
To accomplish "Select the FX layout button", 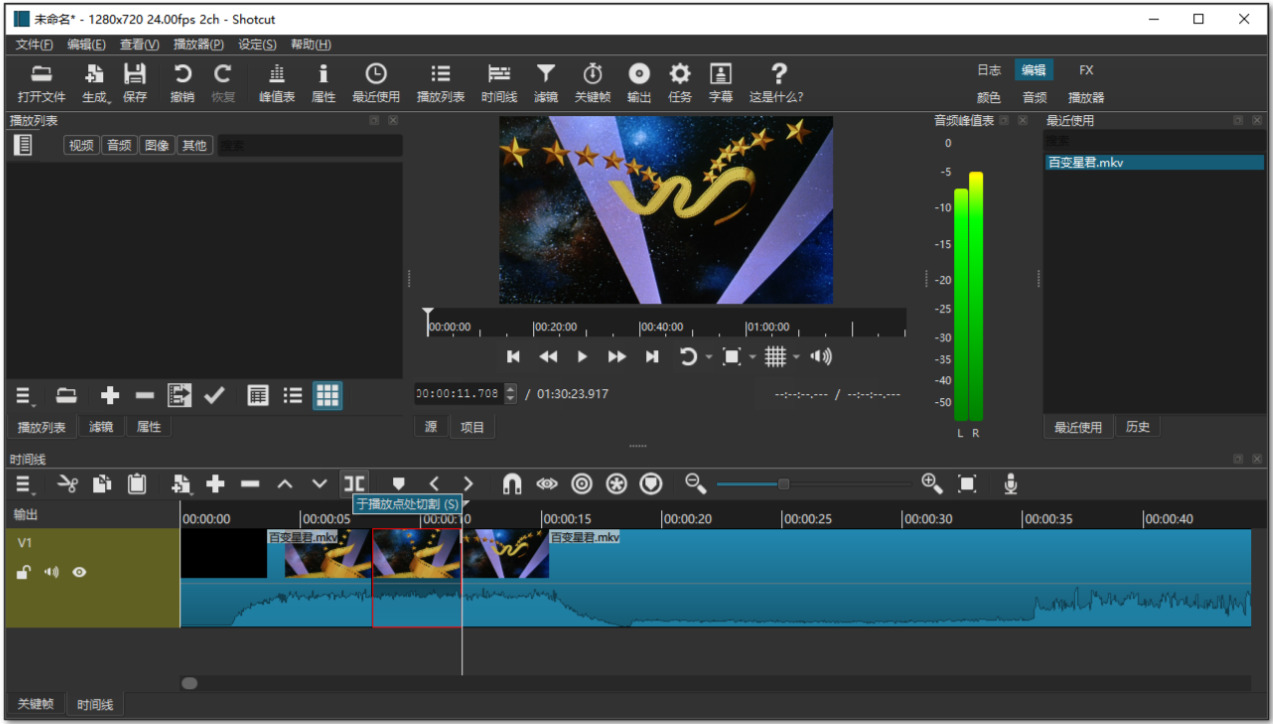I will (x=1086, y=70).
